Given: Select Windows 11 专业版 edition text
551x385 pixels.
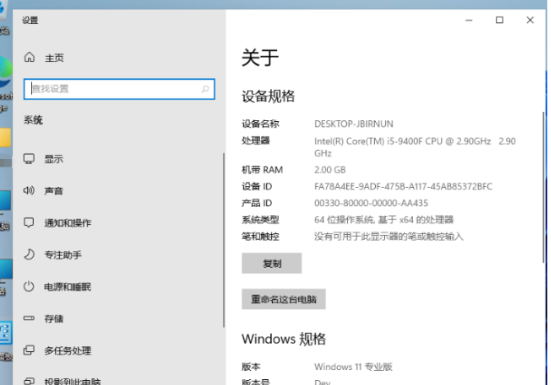Looking at the screenshot, I should (353, 367).
